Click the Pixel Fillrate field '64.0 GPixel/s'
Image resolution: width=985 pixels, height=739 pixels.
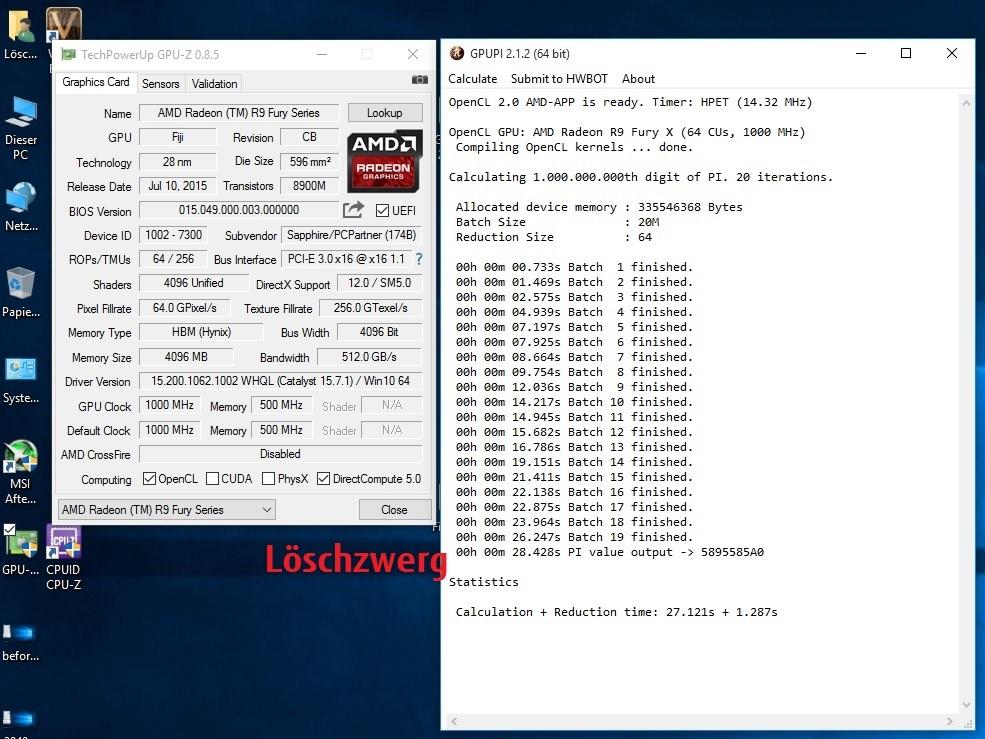(x=185, y=308)
